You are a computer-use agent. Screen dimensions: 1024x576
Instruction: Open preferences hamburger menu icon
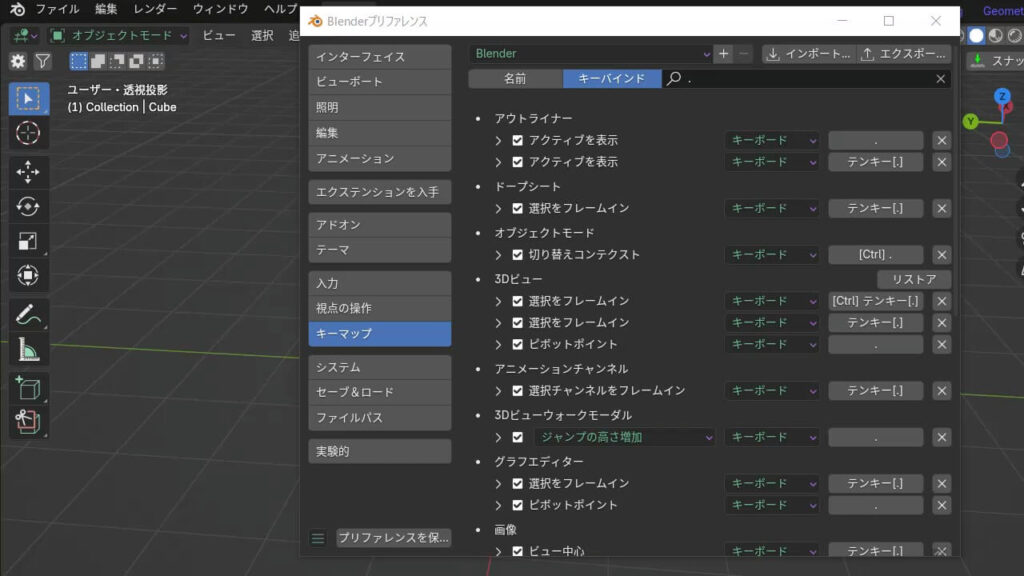tap(318, 538)
